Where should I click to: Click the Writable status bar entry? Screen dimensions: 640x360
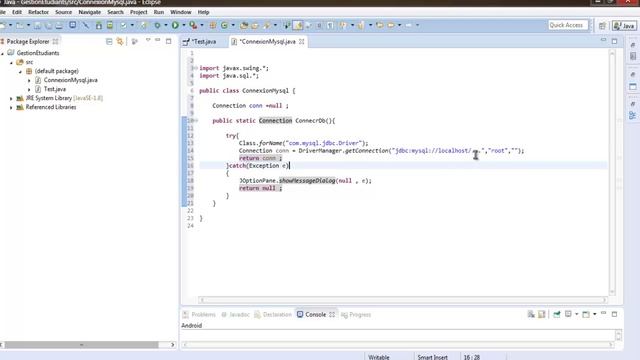click(379, 357)
